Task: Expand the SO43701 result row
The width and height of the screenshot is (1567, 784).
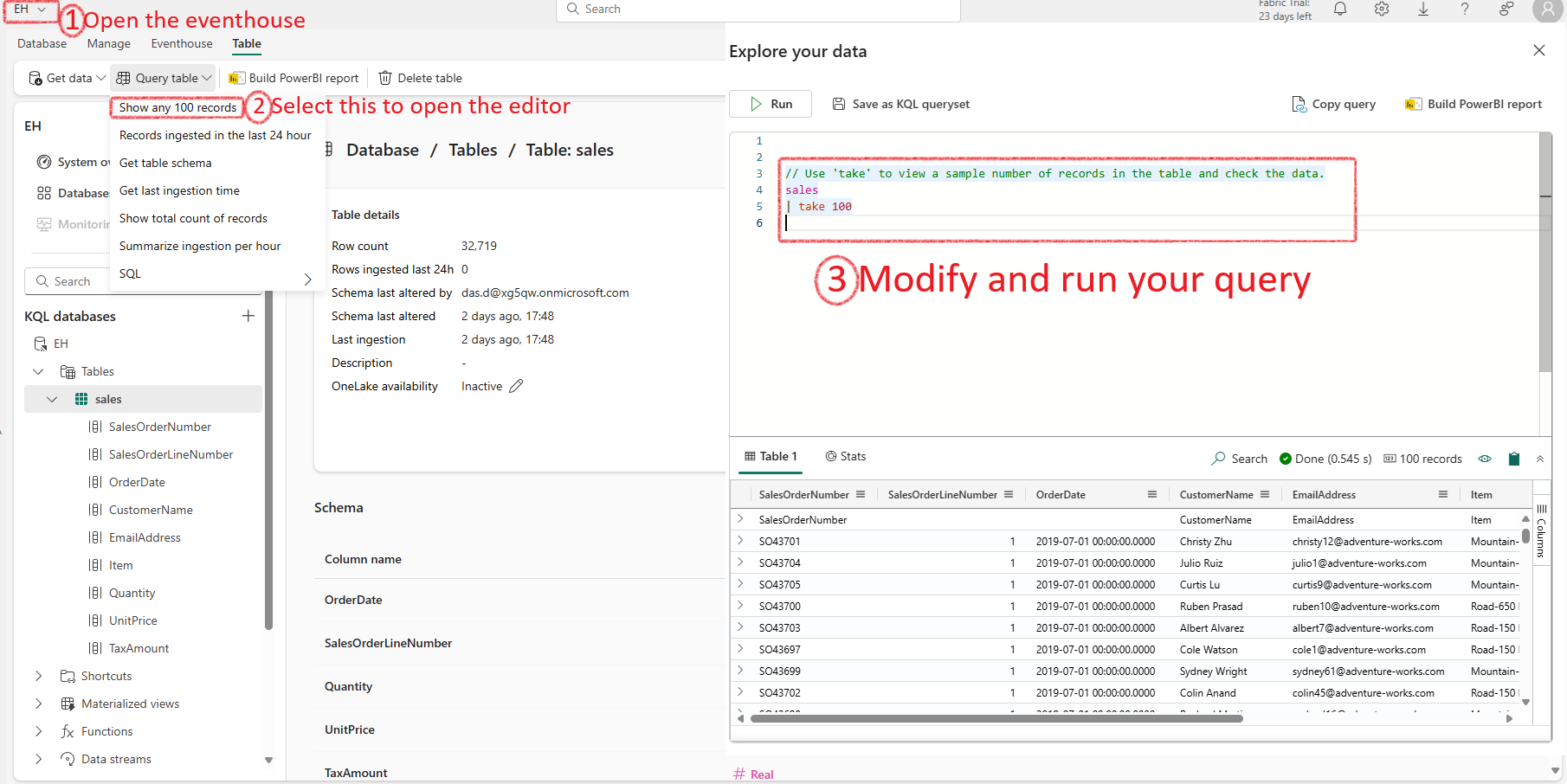Action: point(740,541)
